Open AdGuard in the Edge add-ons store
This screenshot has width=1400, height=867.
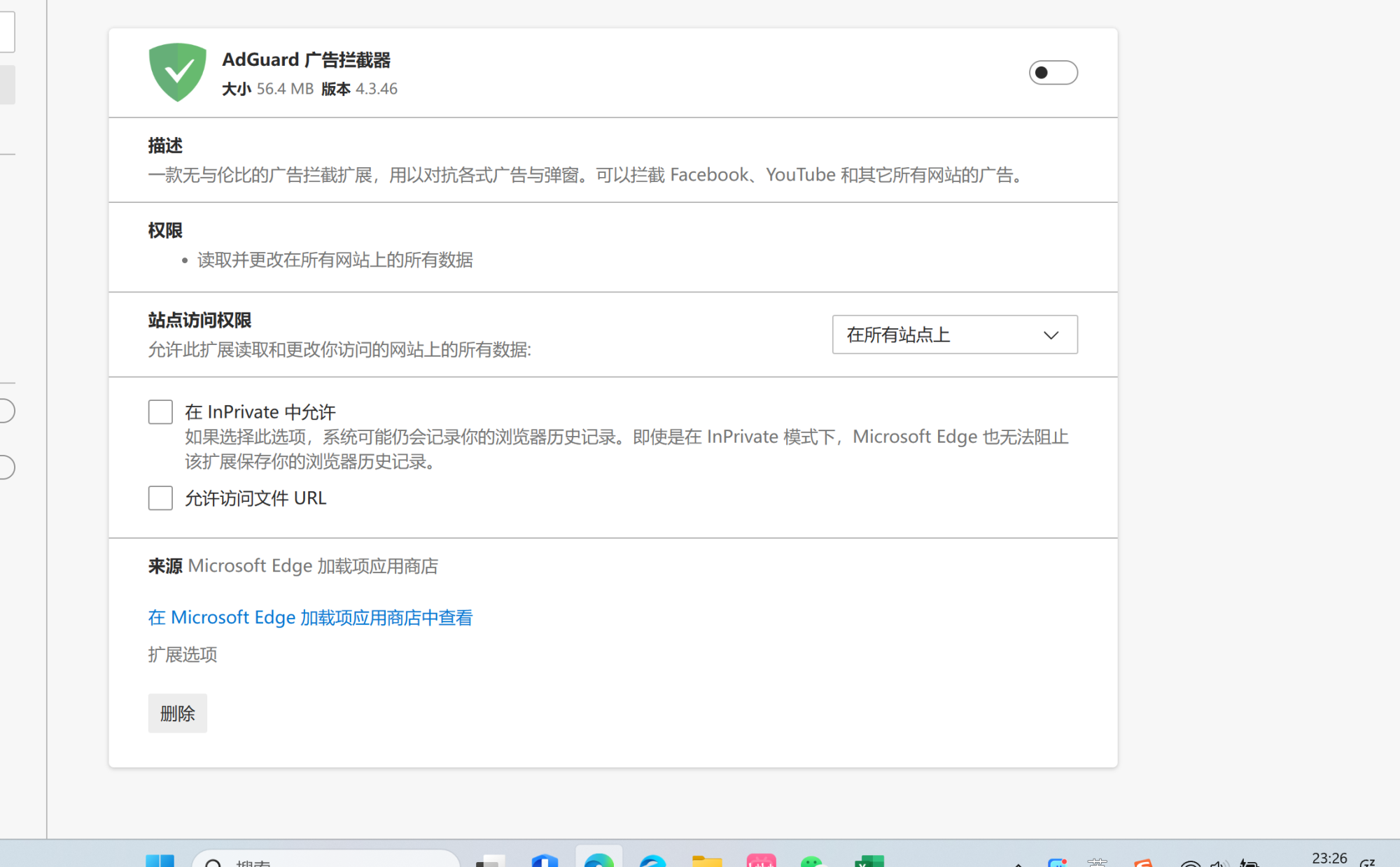tap(309, 617)
